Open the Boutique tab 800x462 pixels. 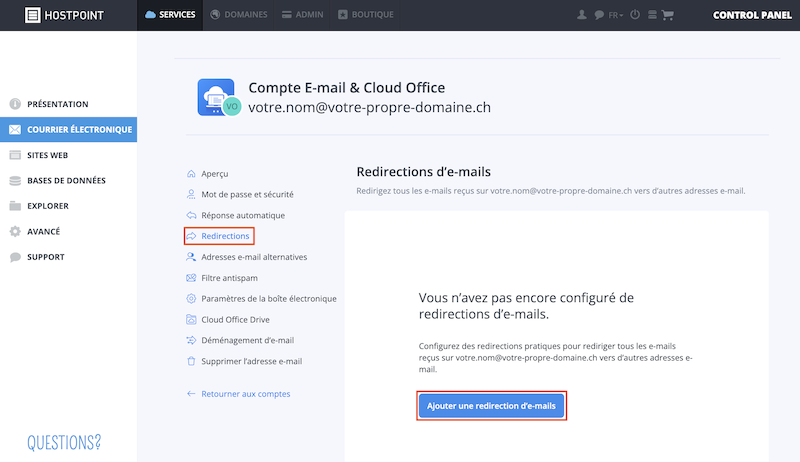click(365, 15)
